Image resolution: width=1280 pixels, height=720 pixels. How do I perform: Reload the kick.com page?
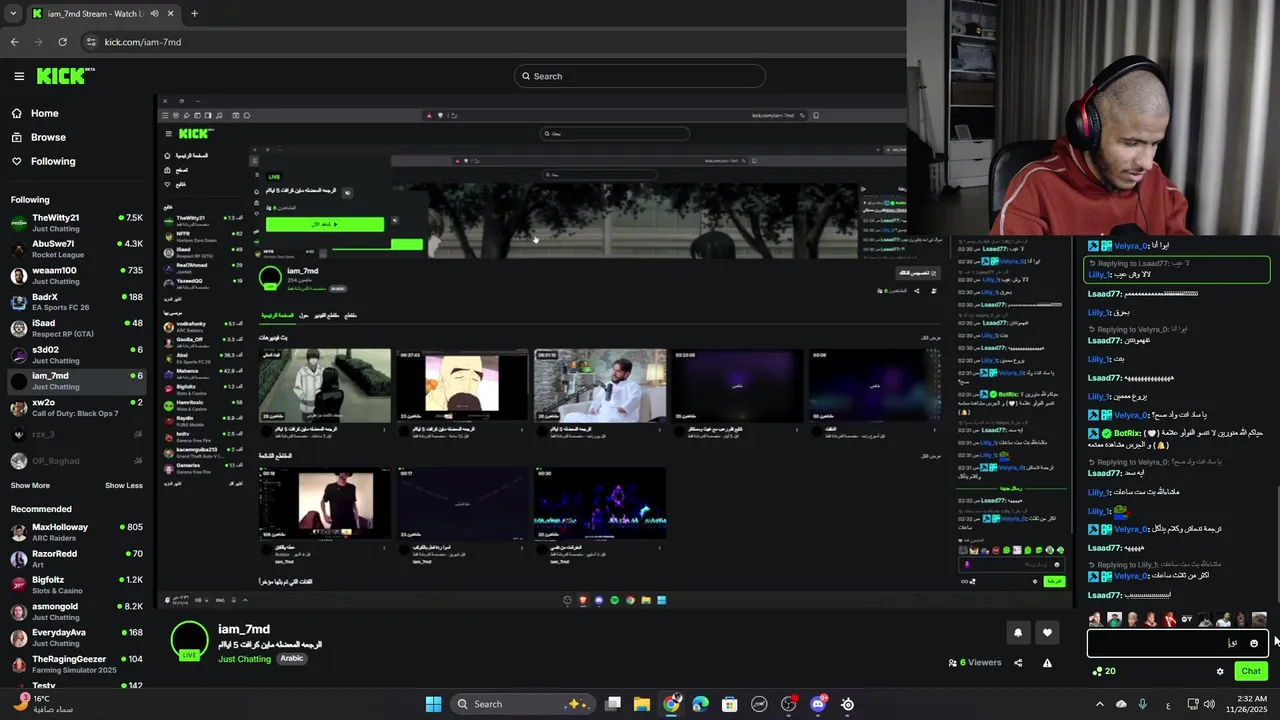click(62, 42)
